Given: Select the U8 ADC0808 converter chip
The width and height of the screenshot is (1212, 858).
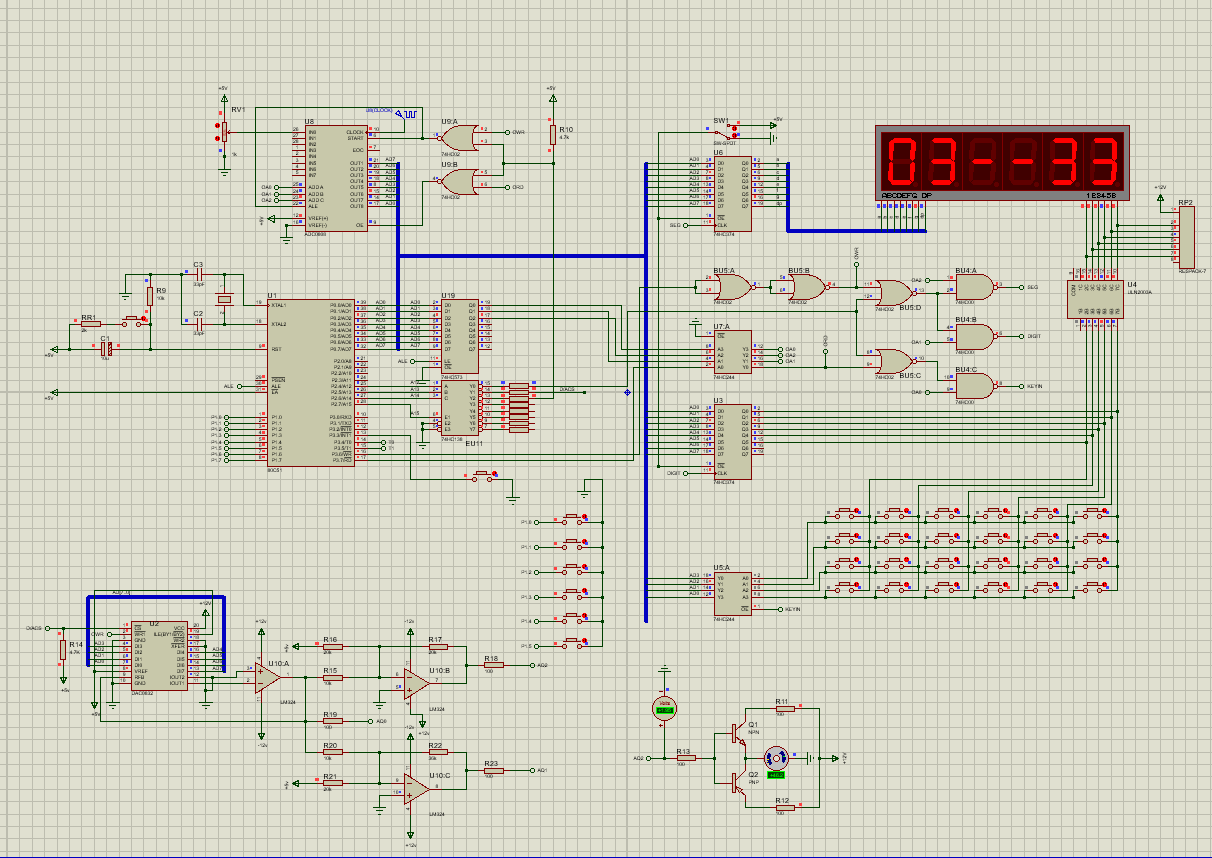Looking at the screenshot, I should [335, 177].
